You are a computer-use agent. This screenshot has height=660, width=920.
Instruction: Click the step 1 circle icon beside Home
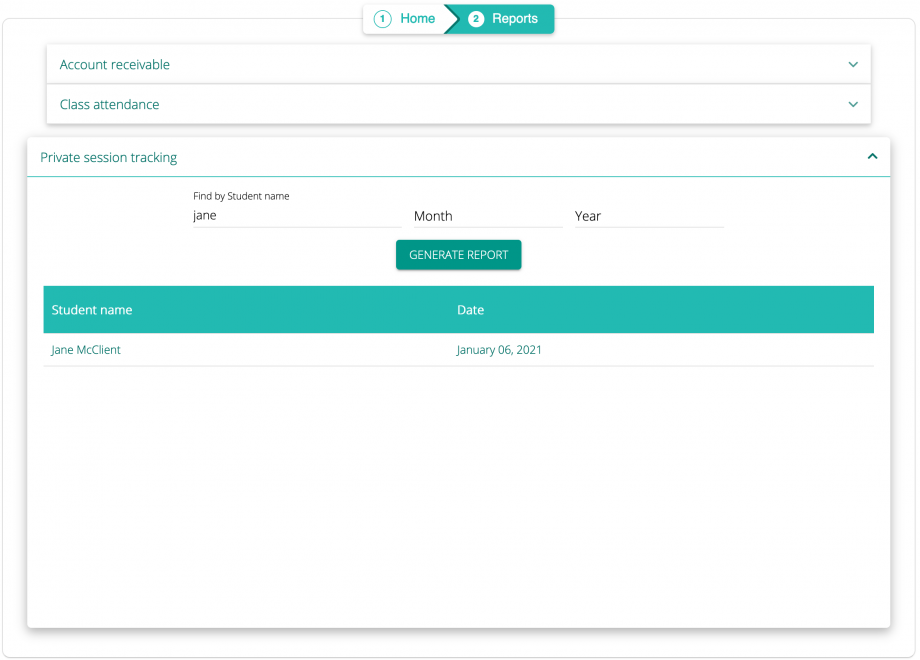(381, 18)
